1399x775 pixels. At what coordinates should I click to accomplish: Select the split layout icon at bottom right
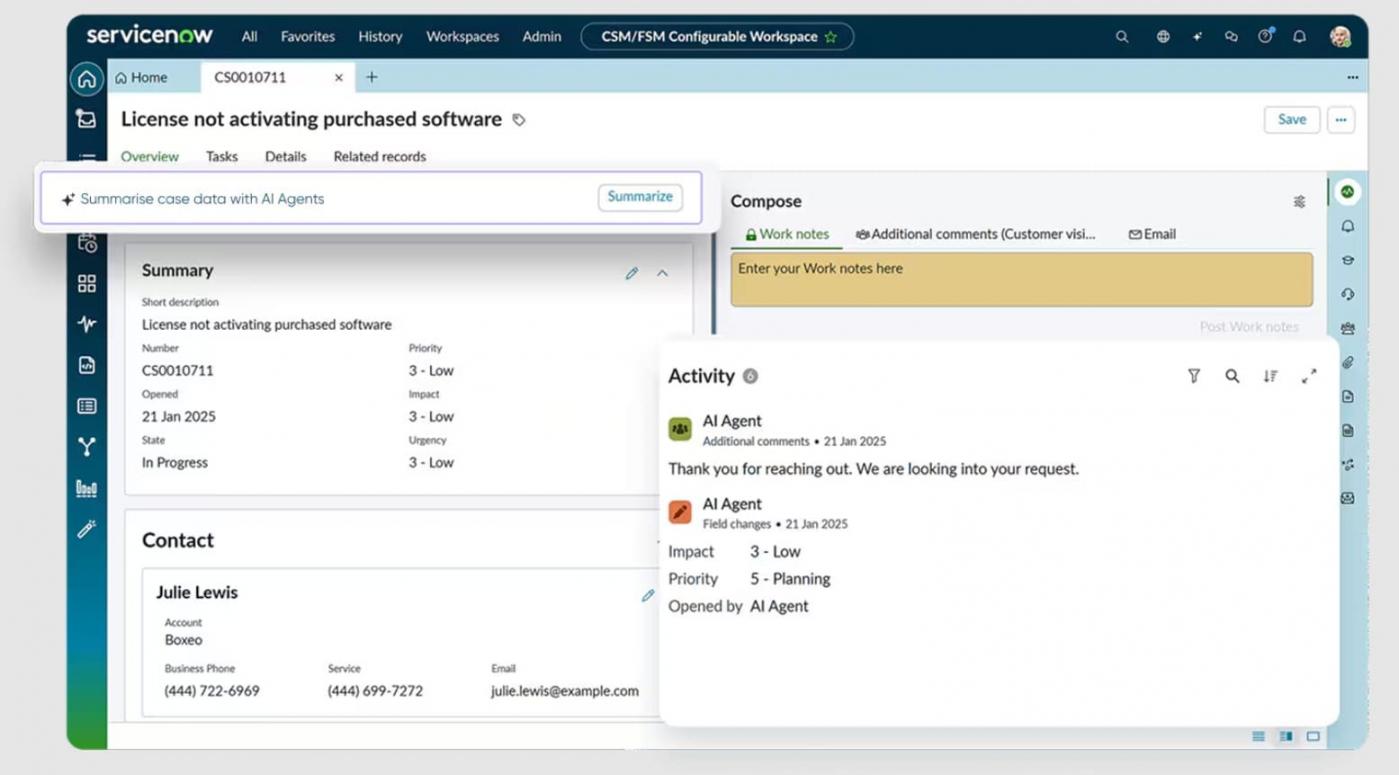coord(1286,737)
